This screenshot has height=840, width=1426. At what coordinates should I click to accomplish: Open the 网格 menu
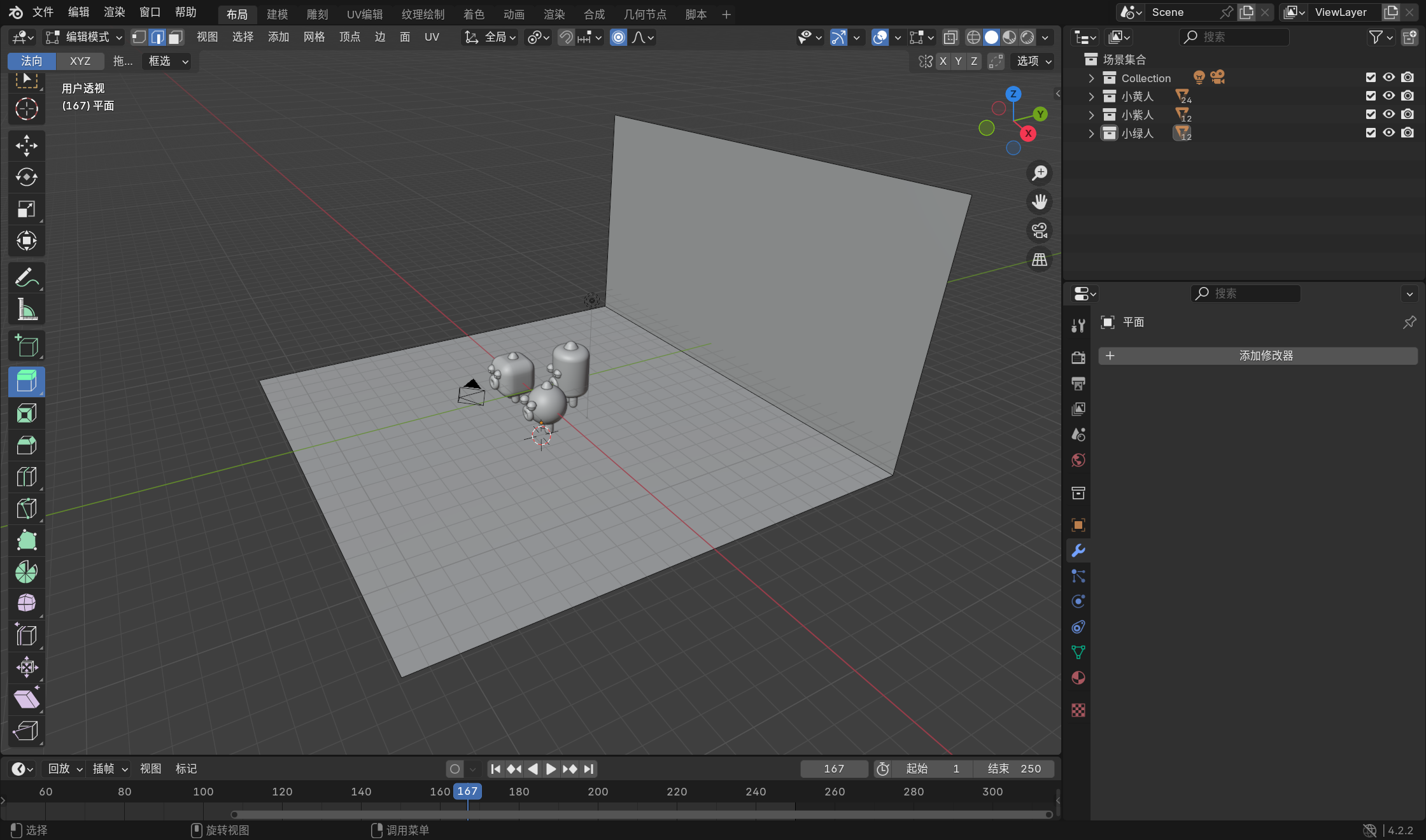pos(314,38)
